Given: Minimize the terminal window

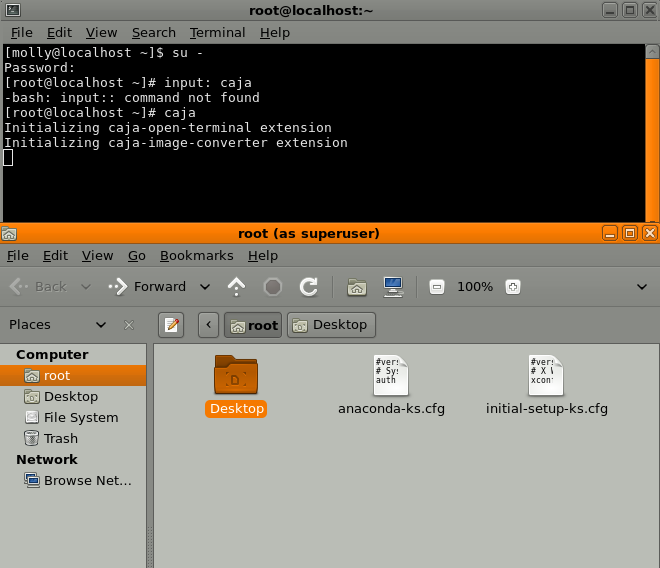Looking at the screenshot, I should coord(609,10).
